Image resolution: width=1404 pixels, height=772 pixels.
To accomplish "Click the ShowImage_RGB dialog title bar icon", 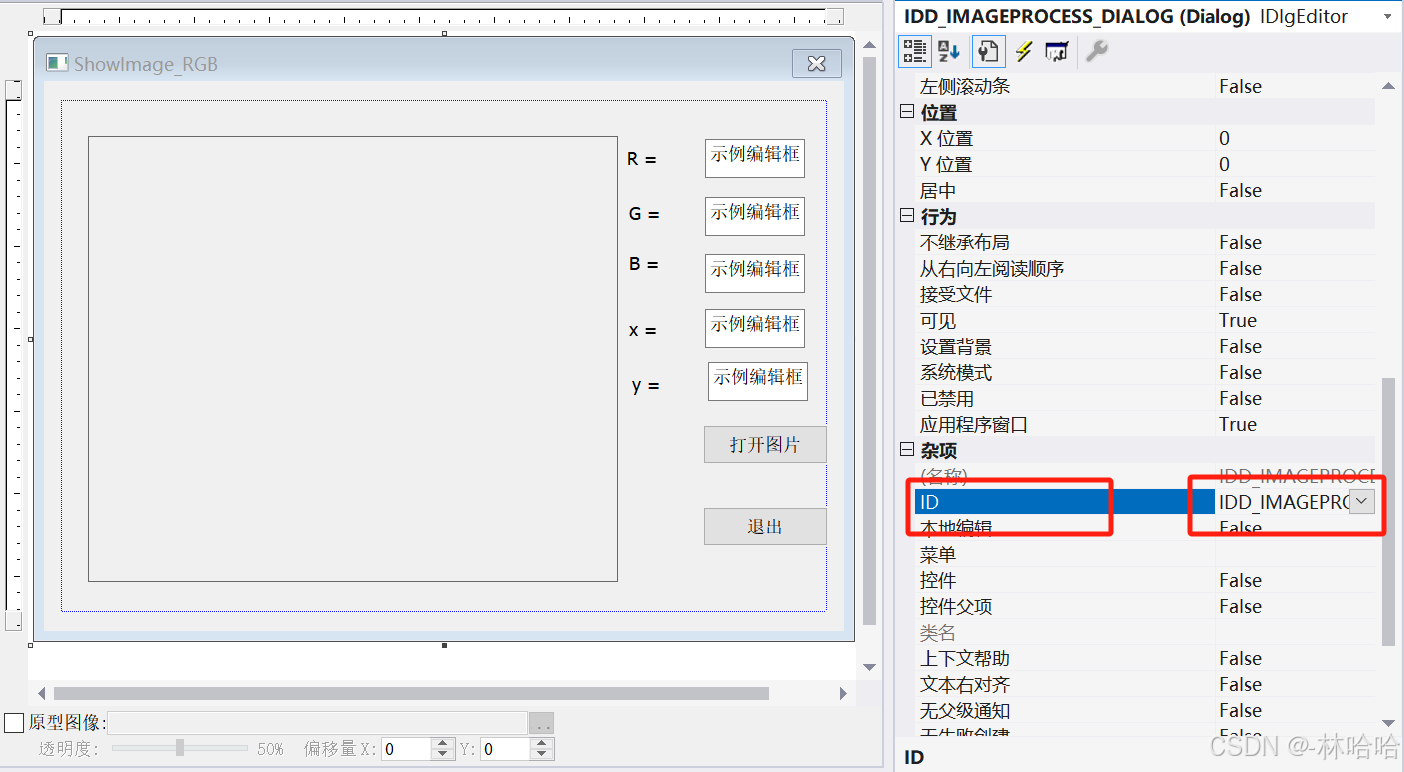I will pyautogui.click(x=56, y=62).
